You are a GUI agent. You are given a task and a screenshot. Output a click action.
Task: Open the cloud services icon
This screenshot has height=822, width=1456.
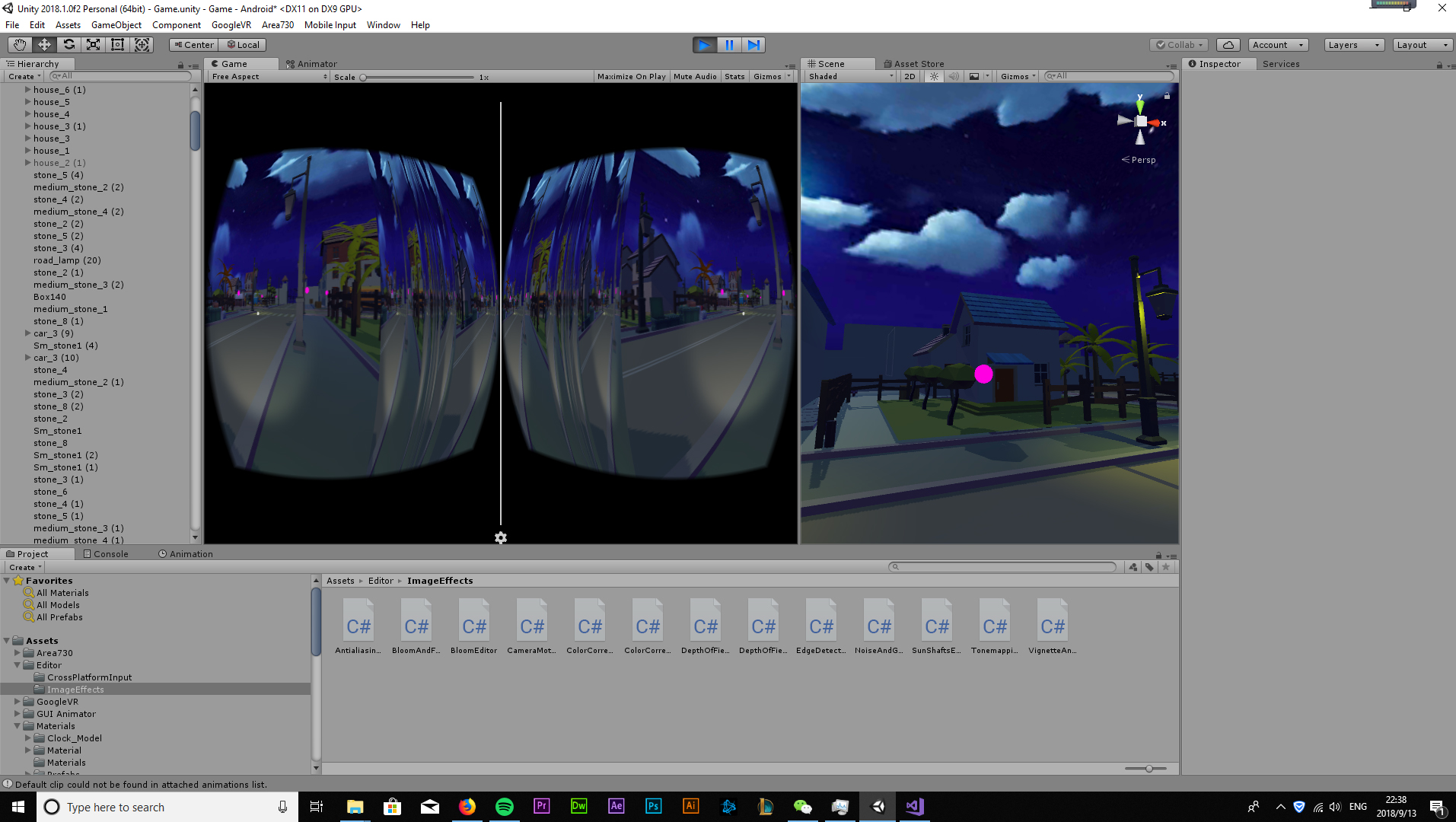[x=1228, y=45]
